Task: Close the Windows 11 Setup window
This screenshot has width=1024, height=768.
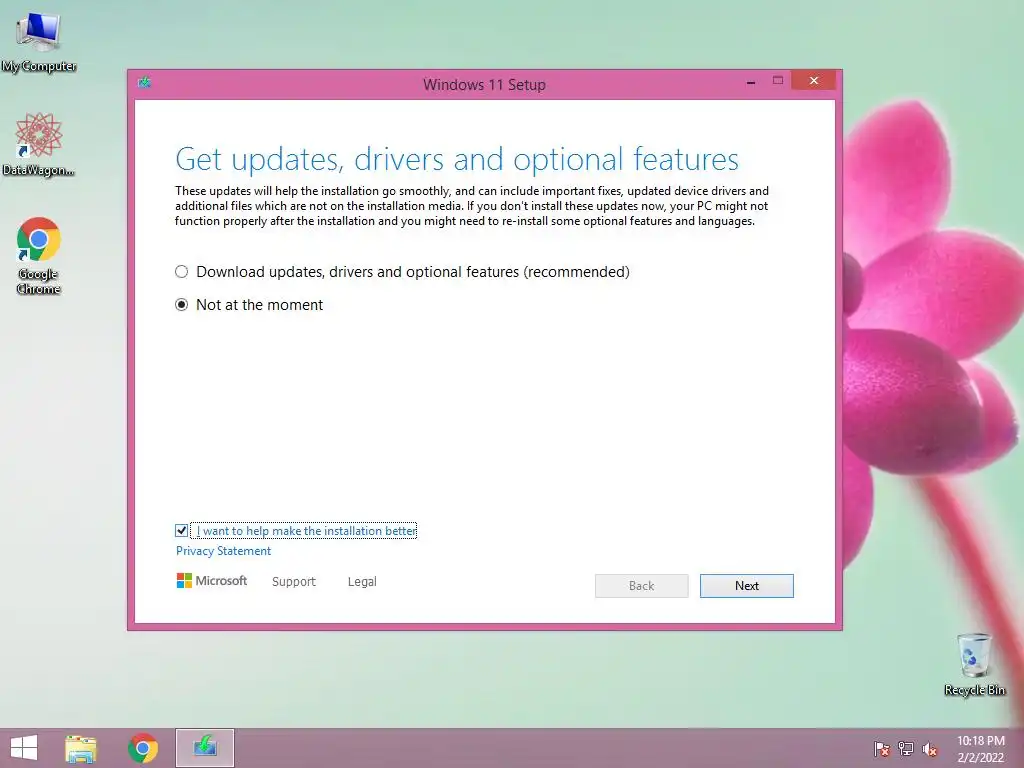Action: [x=814, y=80]
